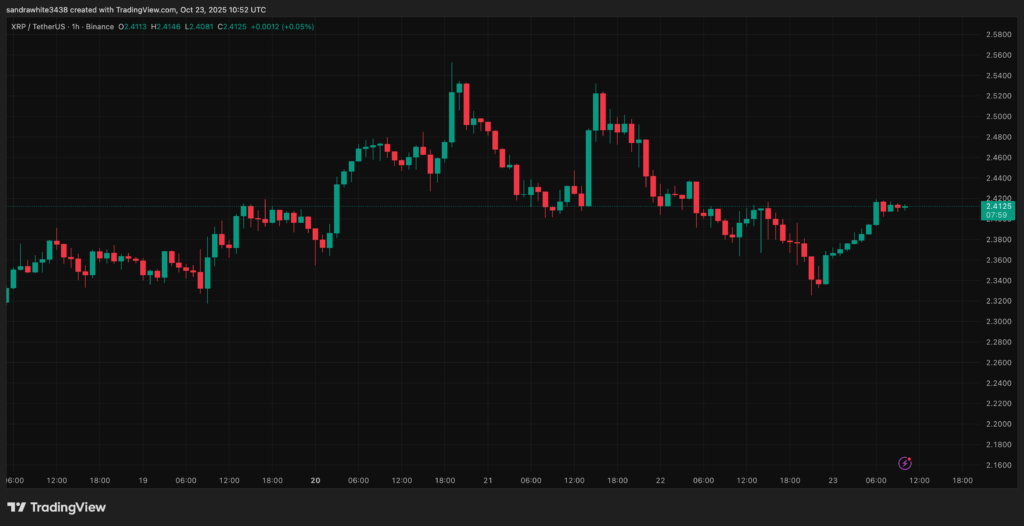Viewport: 1024px width, 526px height.
Task: Click the high value H2.4146
Action: 167,27
